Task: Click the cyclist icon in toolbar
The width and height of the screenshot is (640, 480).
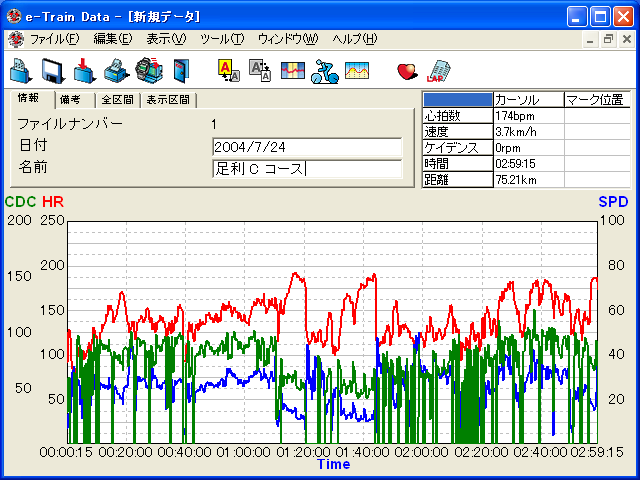Action: 323,70
